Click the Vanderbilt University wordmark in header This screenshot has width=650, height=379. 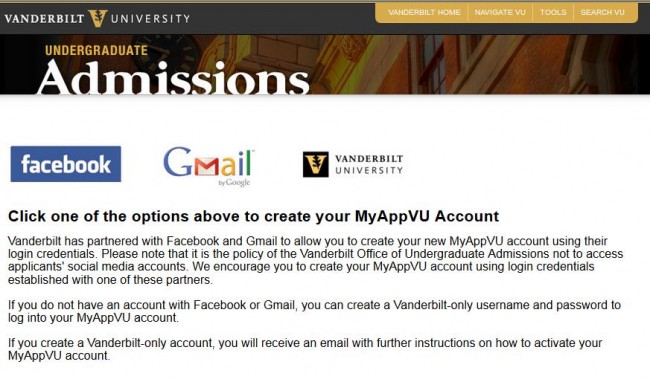(97, 19)
